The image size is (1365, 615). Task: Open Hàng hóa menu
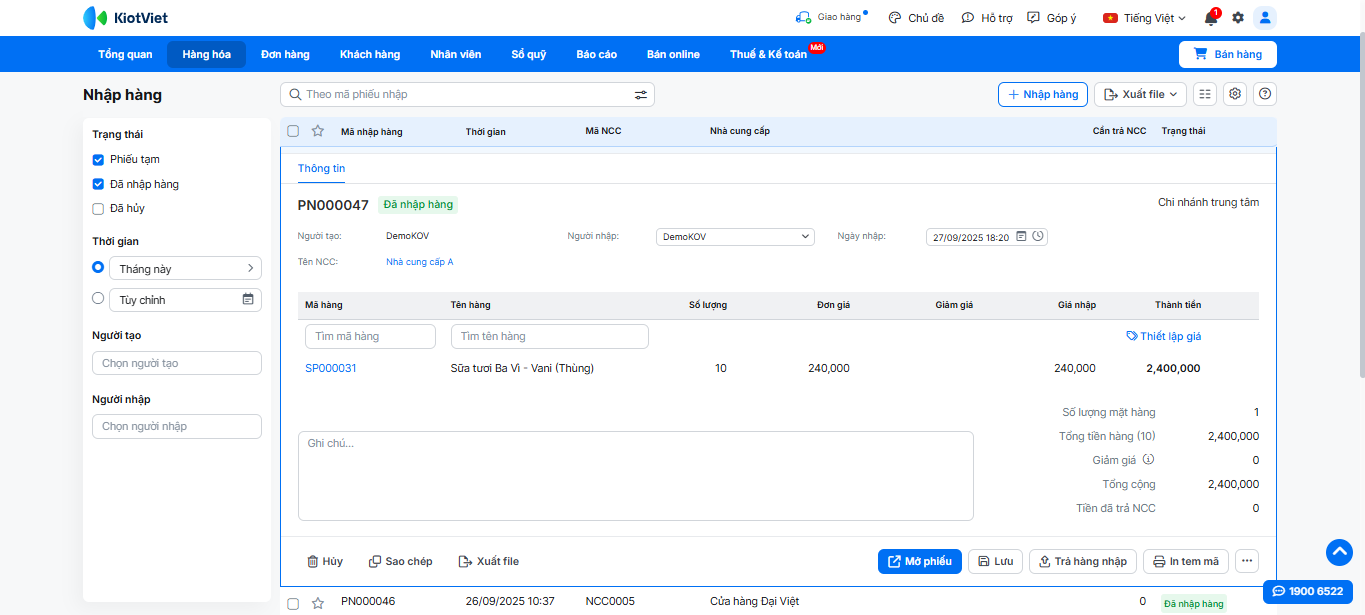click(207, 54)
